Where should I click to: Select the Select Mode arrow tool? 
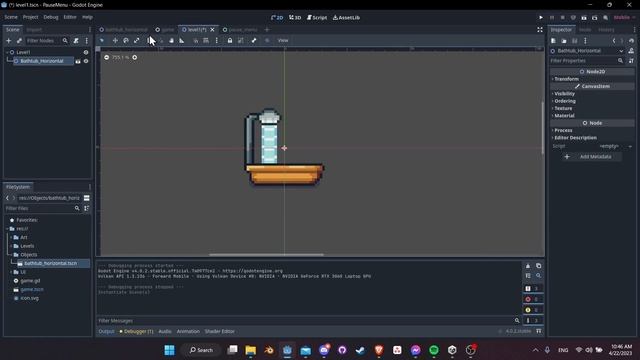pos(102,40)
